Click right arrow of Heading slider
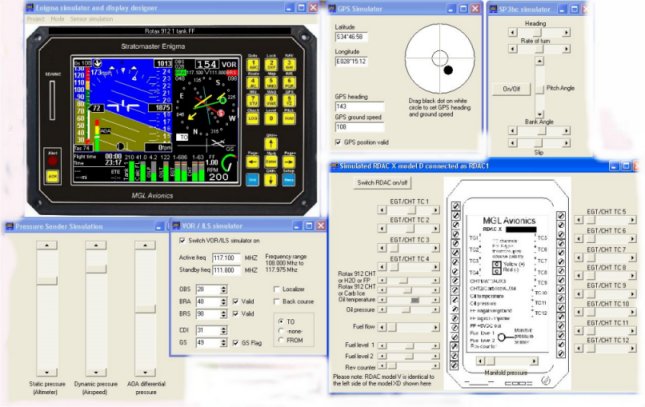The width and height of the screenshot is (645, 407). (x=566, y=32)
